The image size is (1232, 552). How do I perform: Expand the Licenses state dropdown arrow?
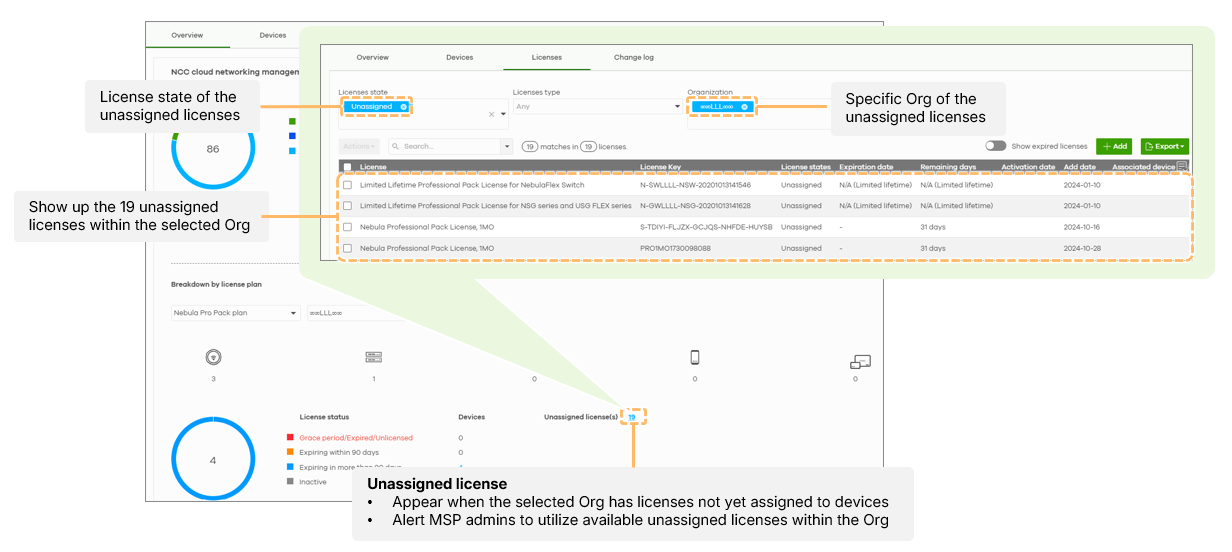[x=503, y=114]
